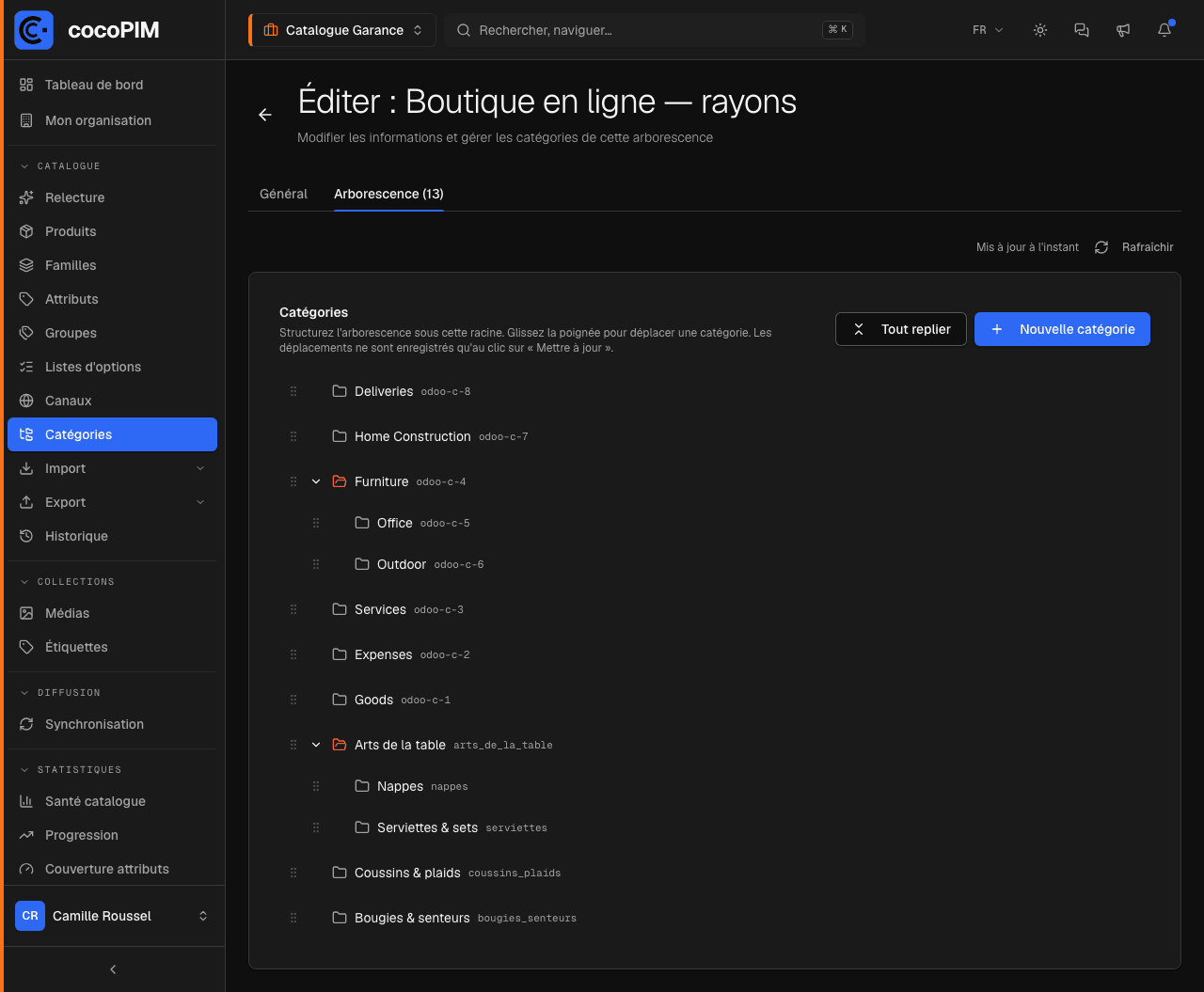Click the open folder icon of Furniture
Image resolution: width=1204 pixels, height=992 pixels.
pyautogui.click(x=340, y=481)
